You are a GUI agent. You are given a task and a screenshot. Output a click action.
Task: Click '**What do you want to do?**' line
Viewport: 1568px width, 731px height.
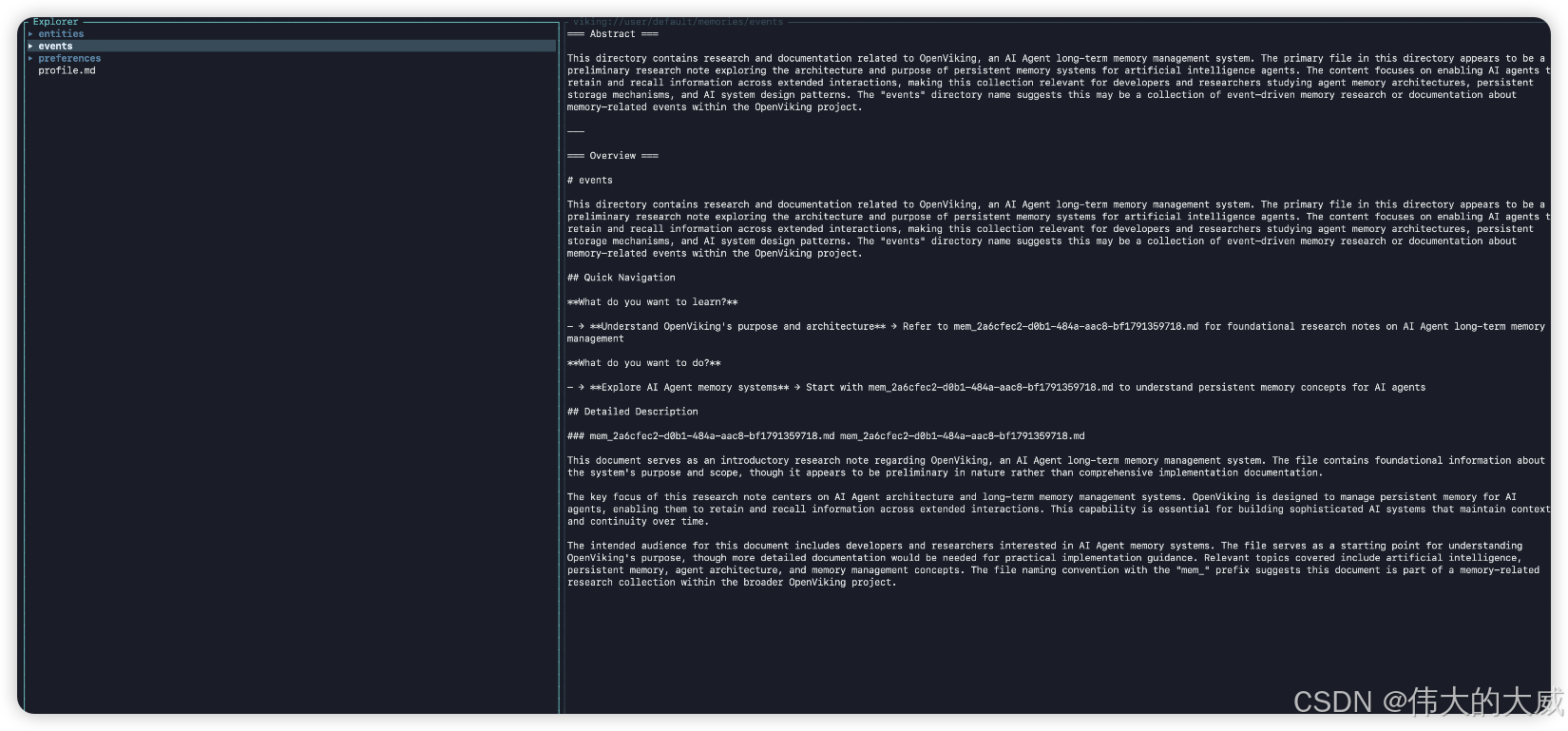644,363
